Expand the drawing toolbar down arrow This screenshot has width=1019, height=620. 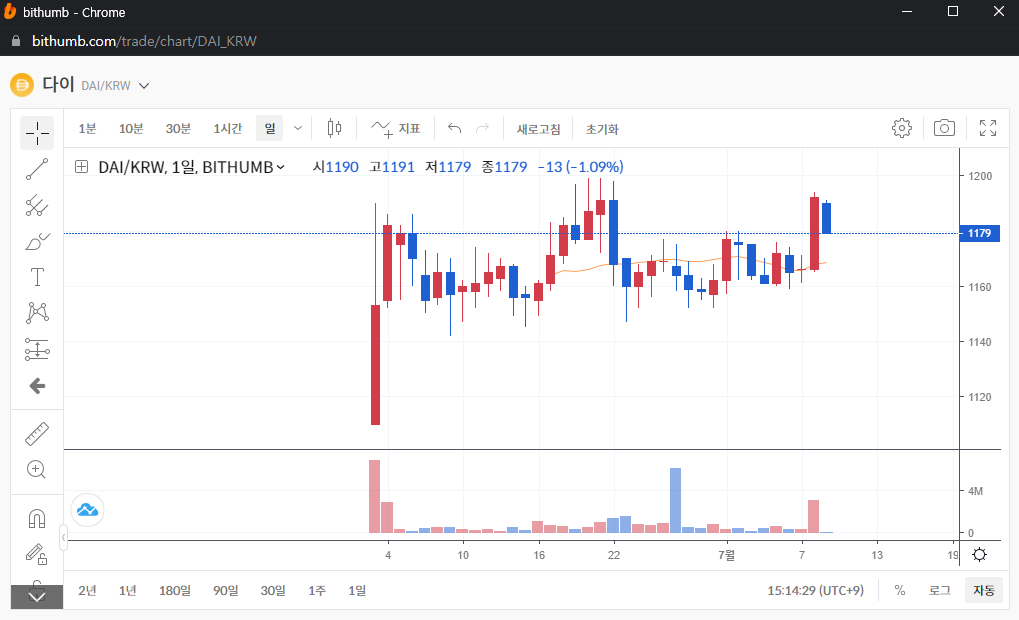[37, 597]
